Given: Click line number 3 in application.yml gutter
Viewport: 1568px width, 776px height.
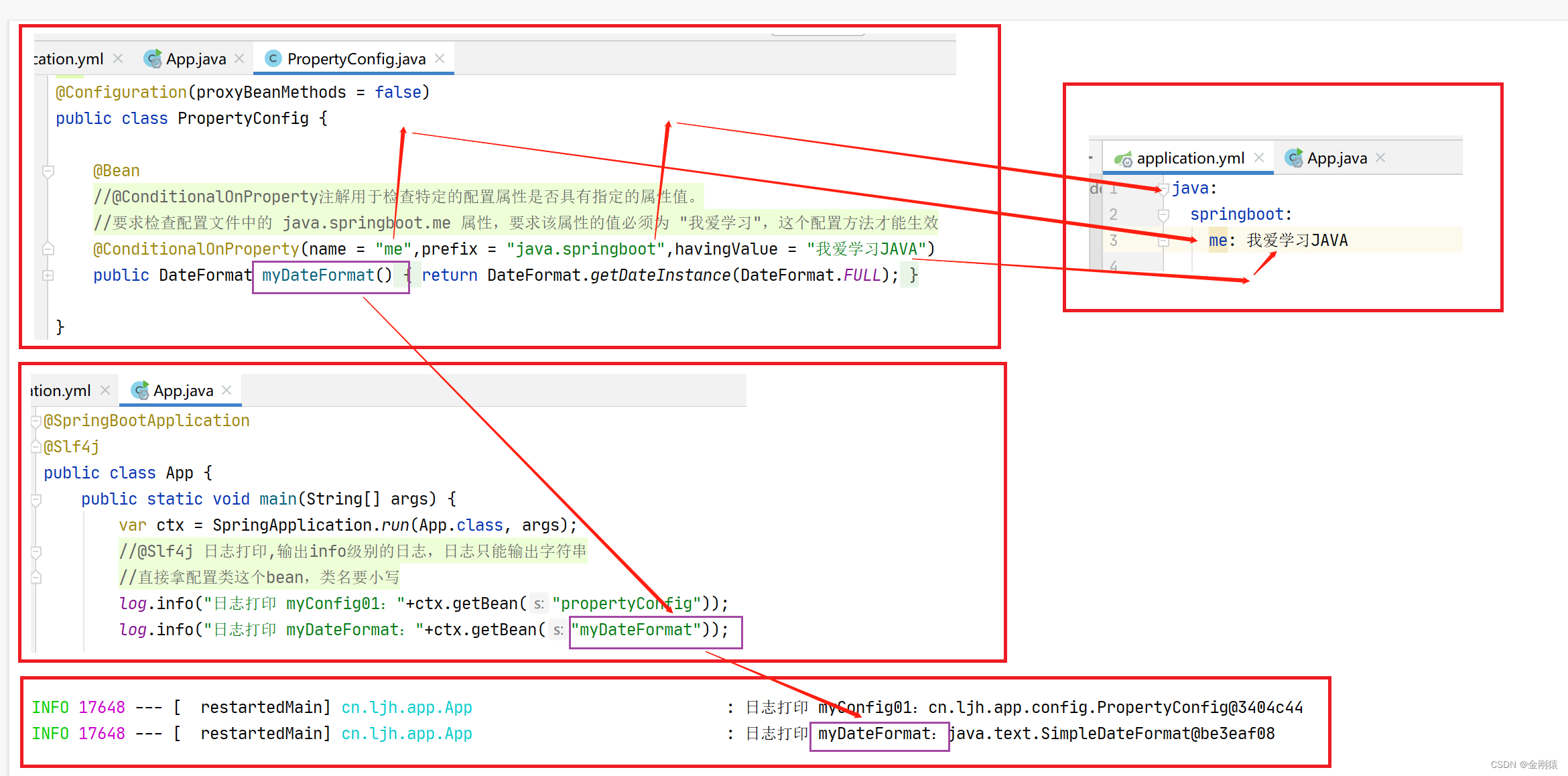Looking at the screenshot, I should coord(1114,241).
